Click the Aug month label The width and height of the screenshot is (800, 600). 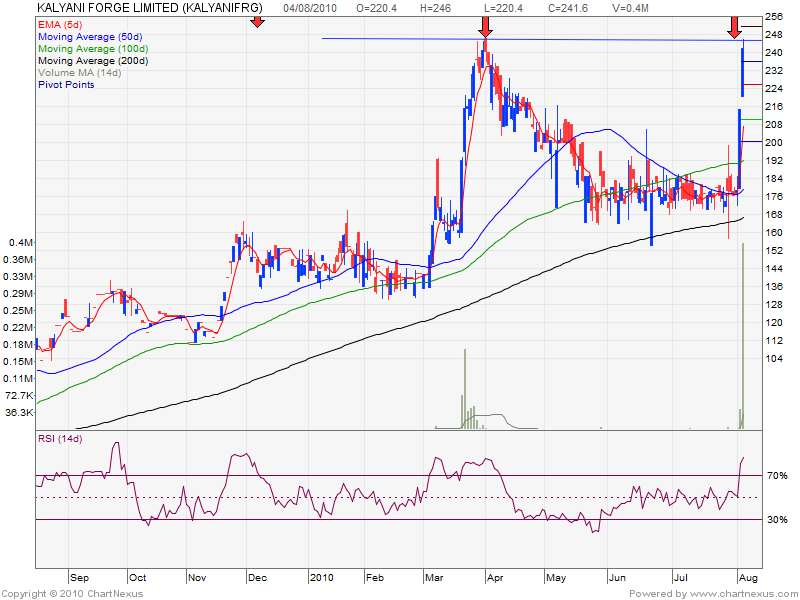[x=748, y=578]
